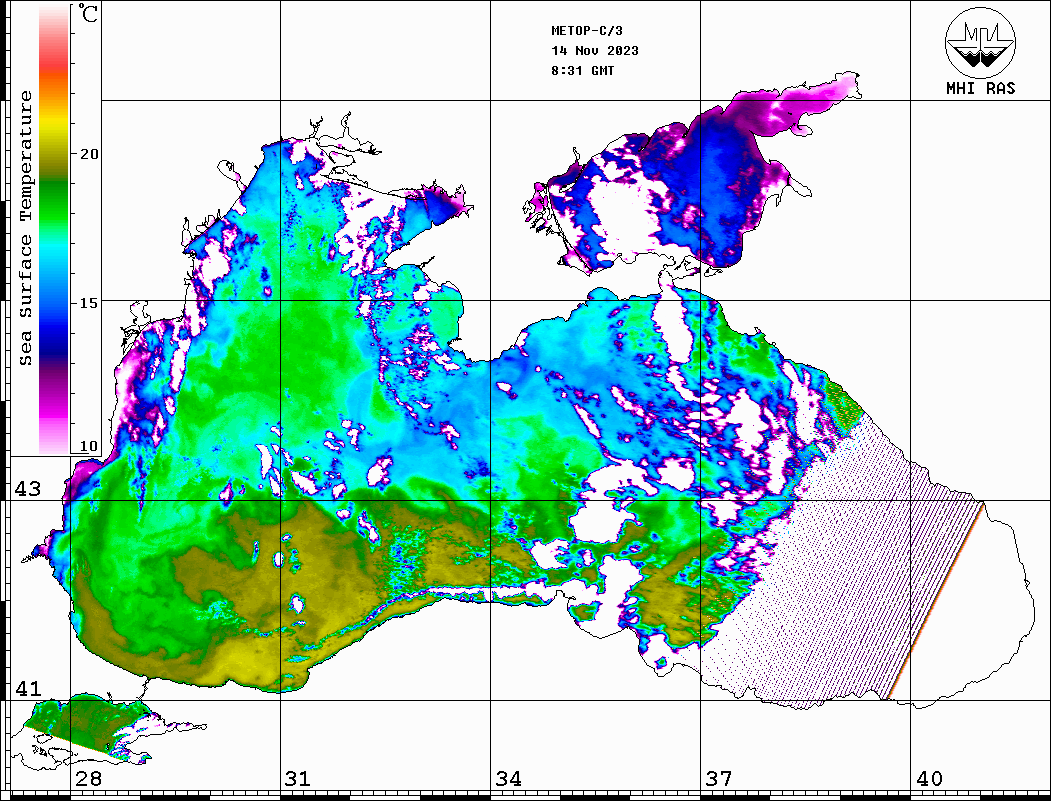Click the '8:31 GMT' time text
1051x801 pixels.
(582, 71)
